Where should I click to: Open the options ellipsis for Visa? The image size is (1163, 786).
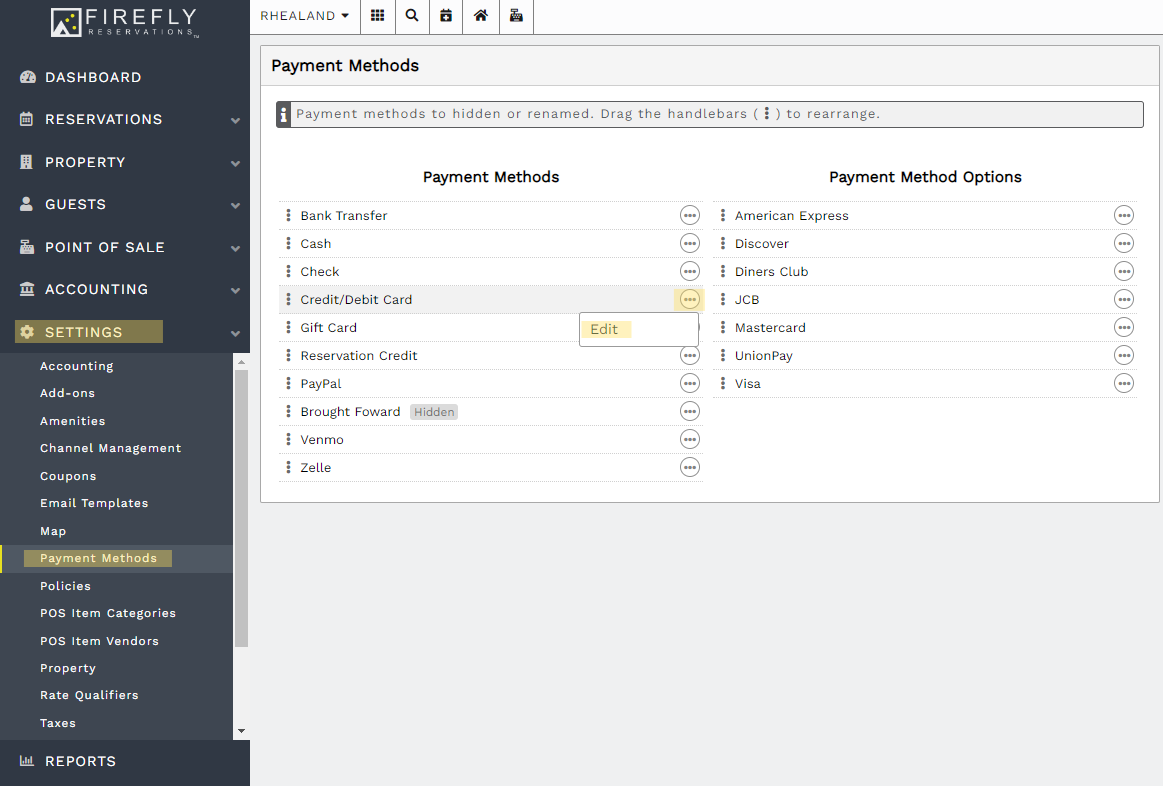tap(1123, 382)
